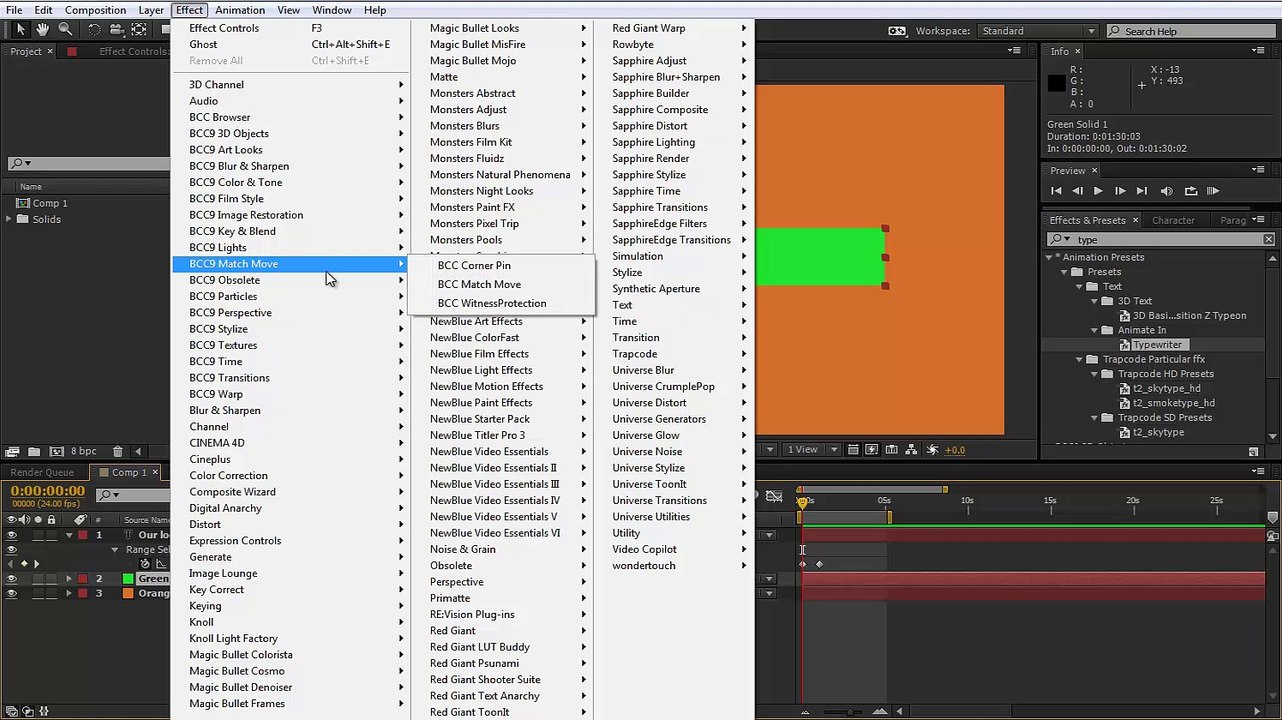Viewport: 1282px width, 720px height.
Task: Collapse Trapcode HD Presets folder
Action: [x=1094, y=374]
